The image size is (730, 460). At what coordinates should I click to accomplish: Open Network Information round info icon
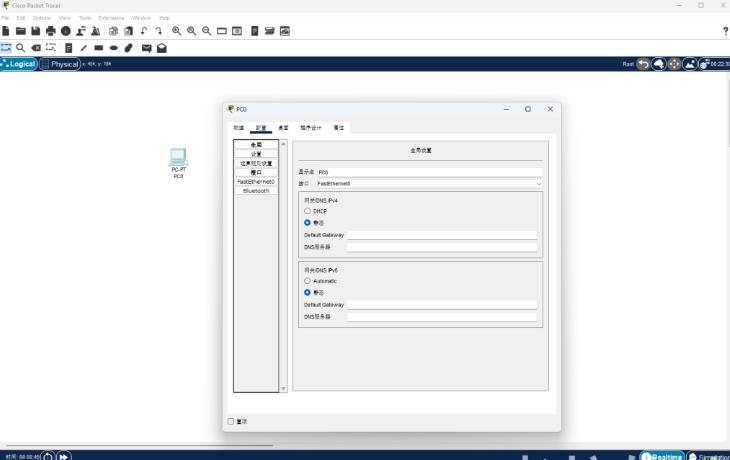point(66,31)
